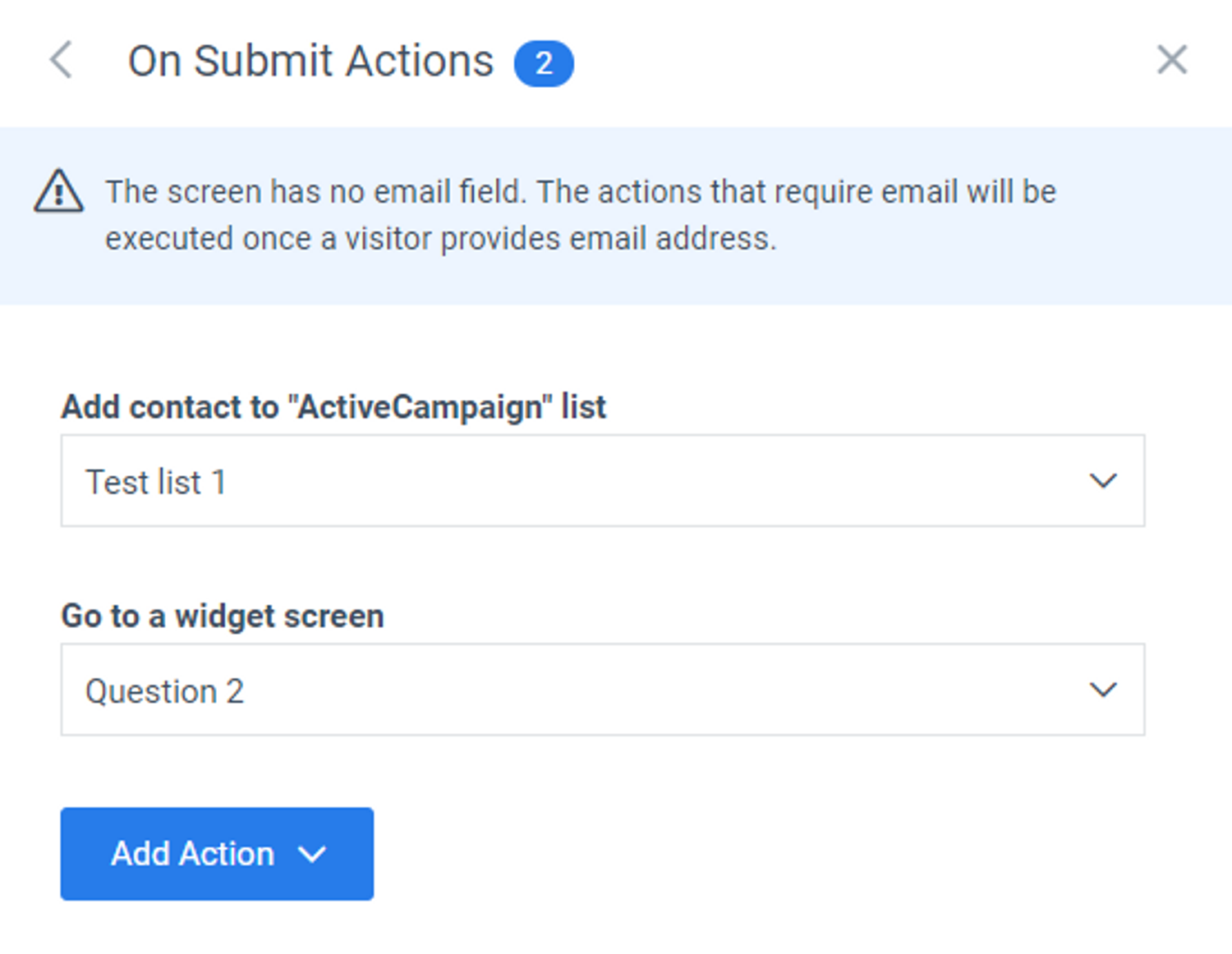The image size is (1232, 954).
Task: Click the Go to a widget screen label
Action: coord(223,616)
